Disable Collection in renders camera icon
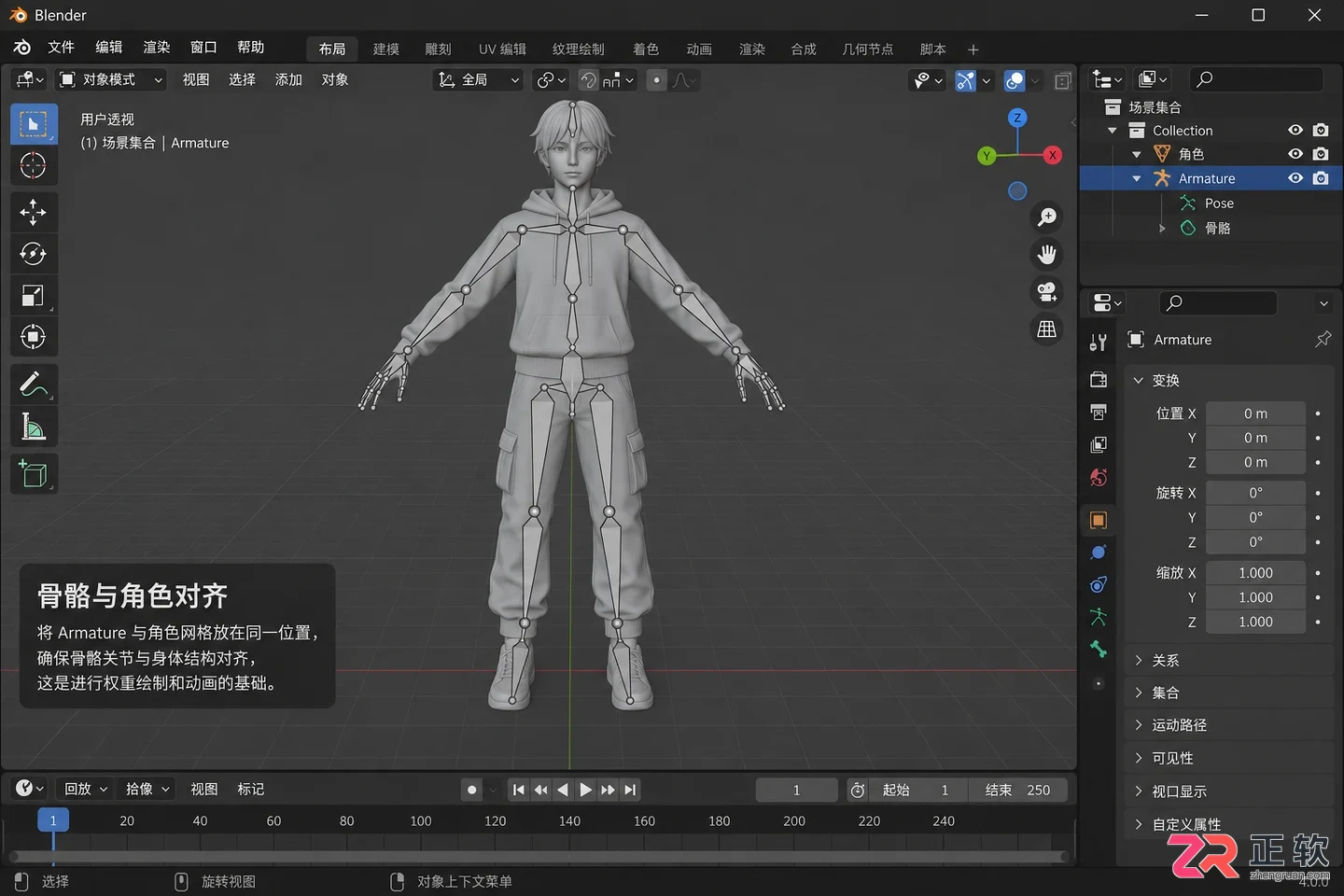 (x=1321, y=130)
